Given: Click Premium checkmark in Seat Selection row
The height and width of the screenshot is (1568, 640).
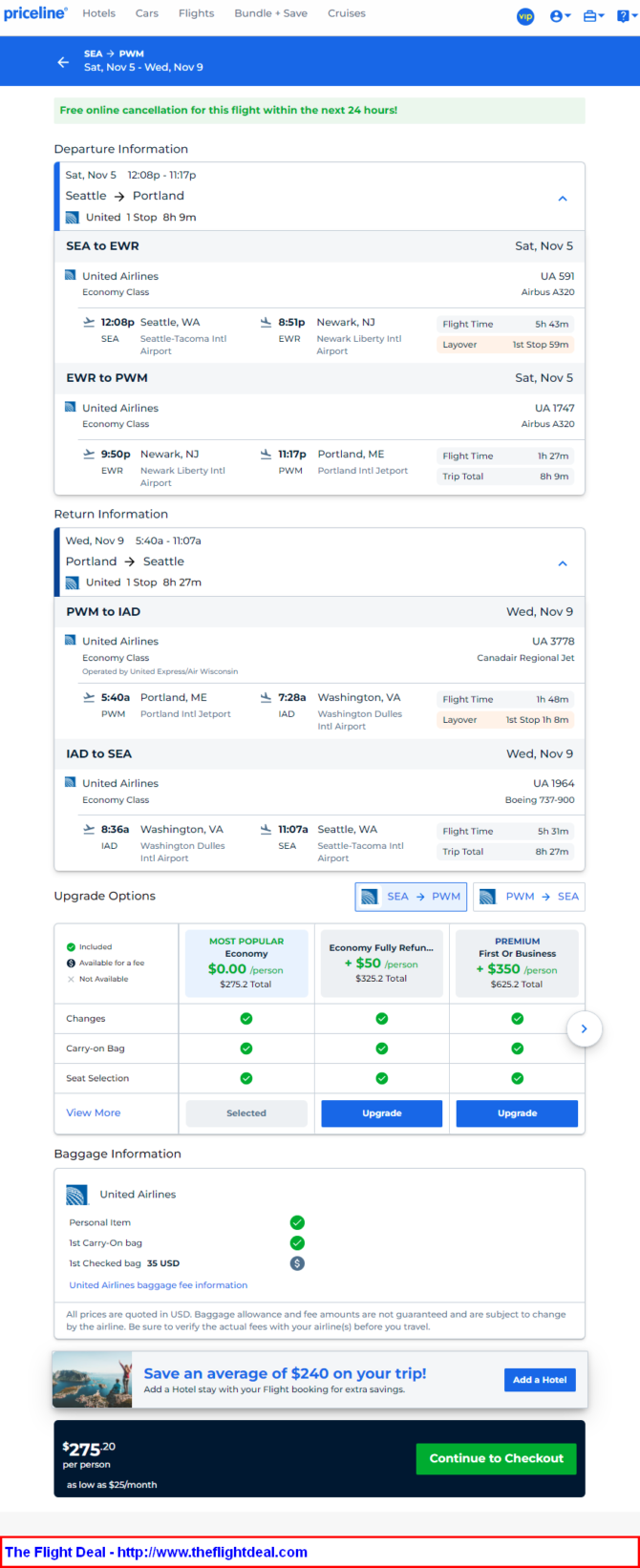Looking at the screenshot, I should click(517, 1078).
